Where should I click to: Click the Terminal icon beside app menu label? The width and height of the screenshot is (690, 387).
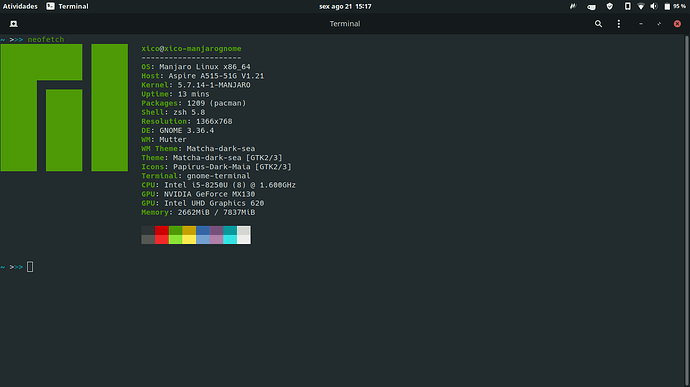pyautogui.click(x=51, y=6)
